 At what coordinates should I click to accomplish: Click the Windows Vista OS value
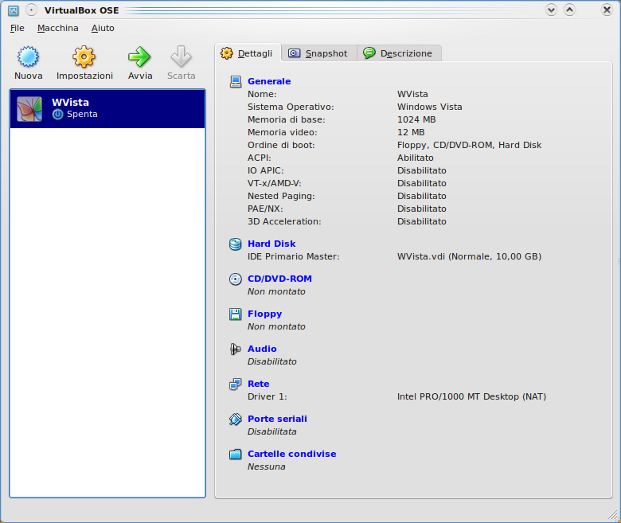430,107
